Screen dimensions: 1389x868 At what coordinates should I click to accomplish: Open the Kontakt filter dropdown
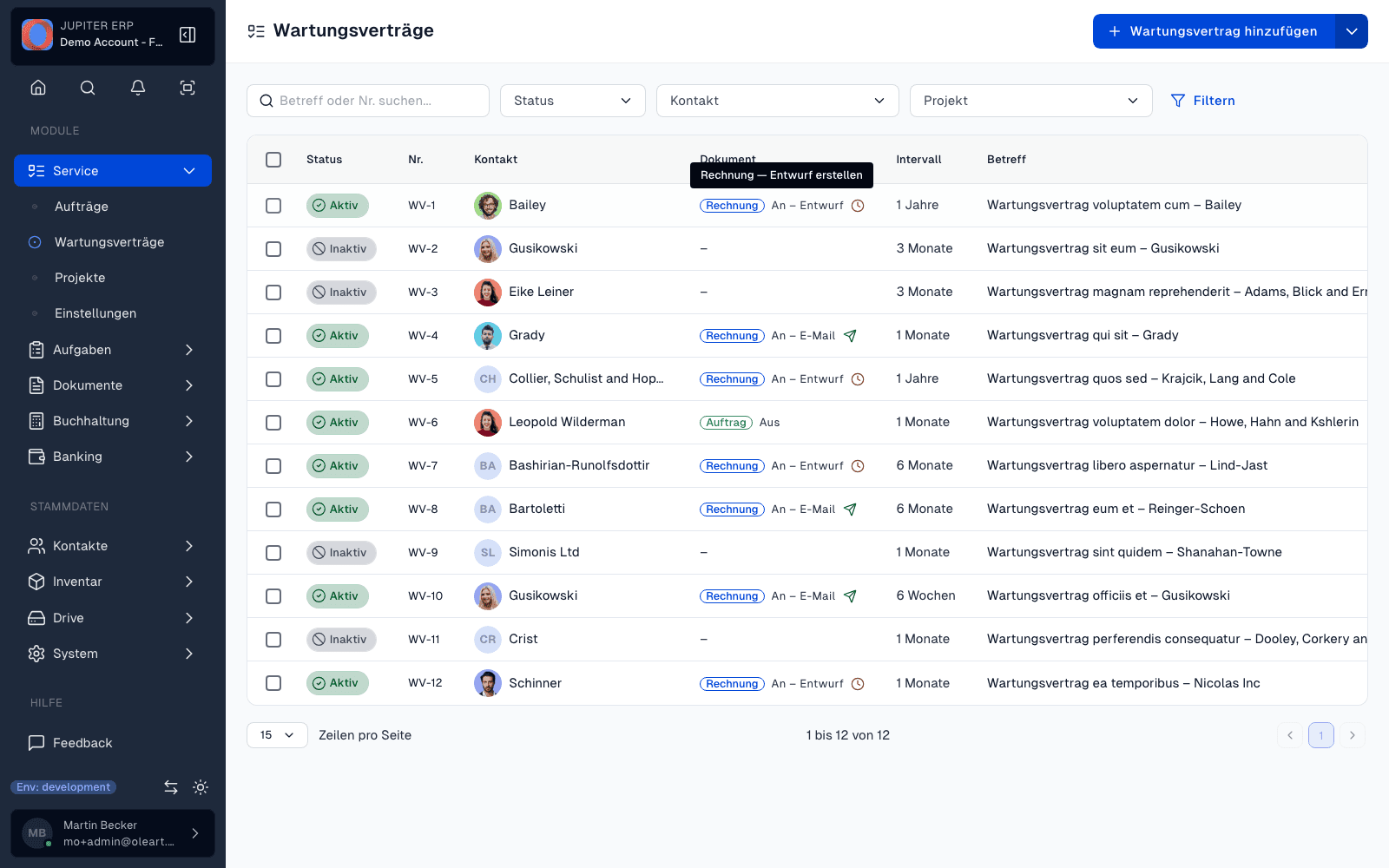(778, 101)
